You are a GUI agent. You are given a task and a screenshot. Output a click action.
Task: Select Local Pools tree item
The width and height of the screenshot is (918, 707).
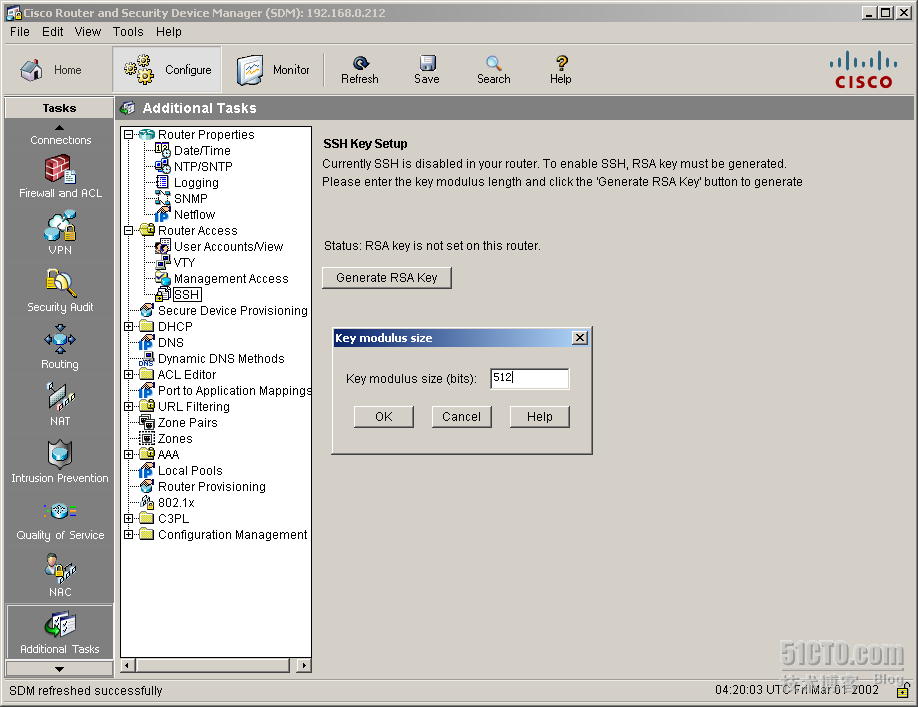click(x=190, y=471)
